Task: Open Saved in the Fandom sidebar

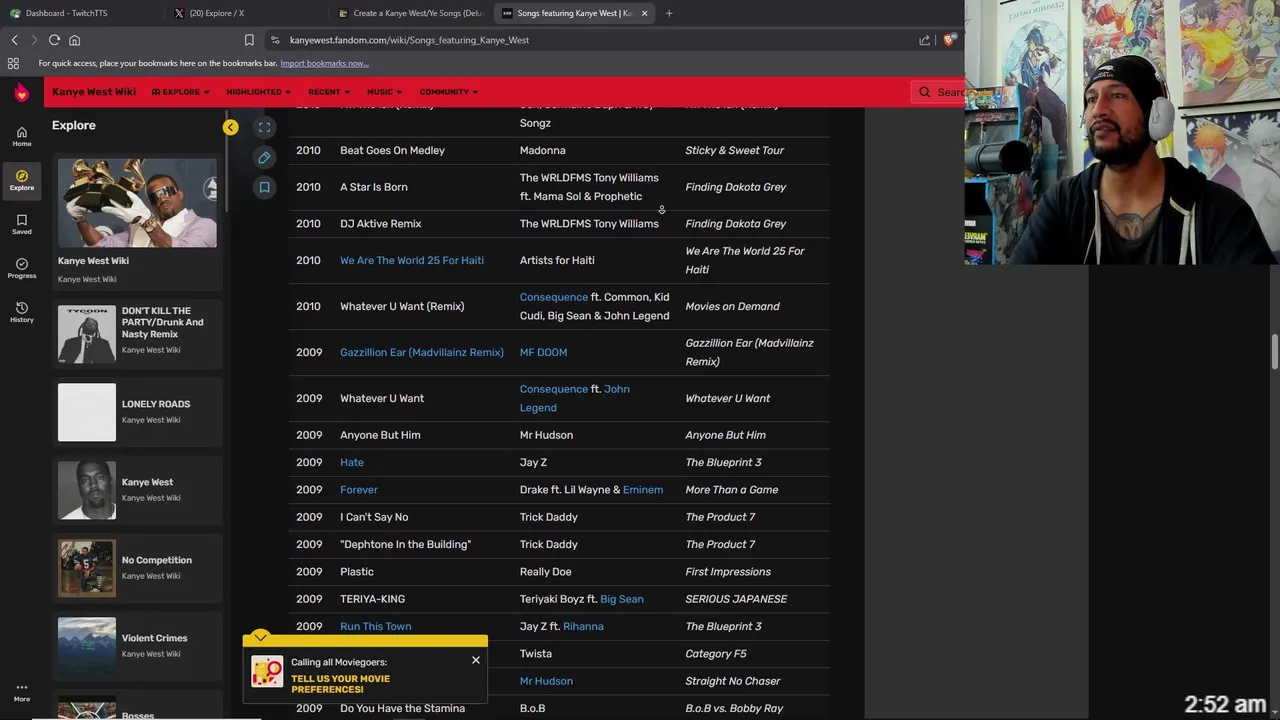Action: [21, 225]
